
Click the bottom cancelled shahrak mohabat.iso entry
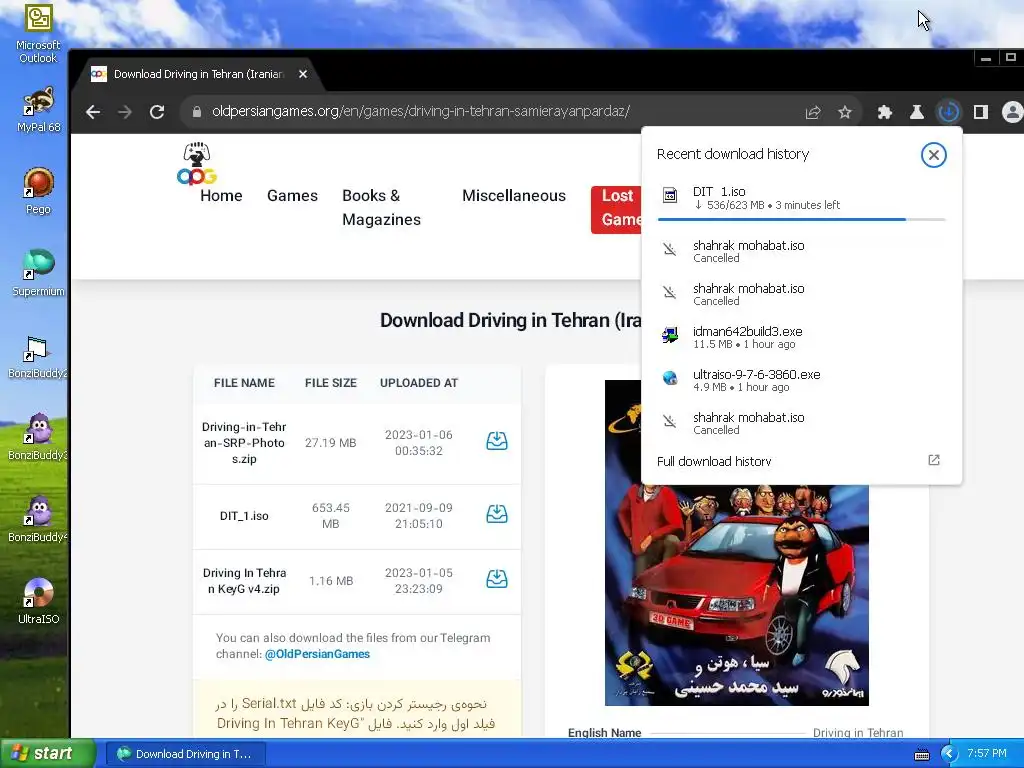pyautogui.click(x=801, y=423)
